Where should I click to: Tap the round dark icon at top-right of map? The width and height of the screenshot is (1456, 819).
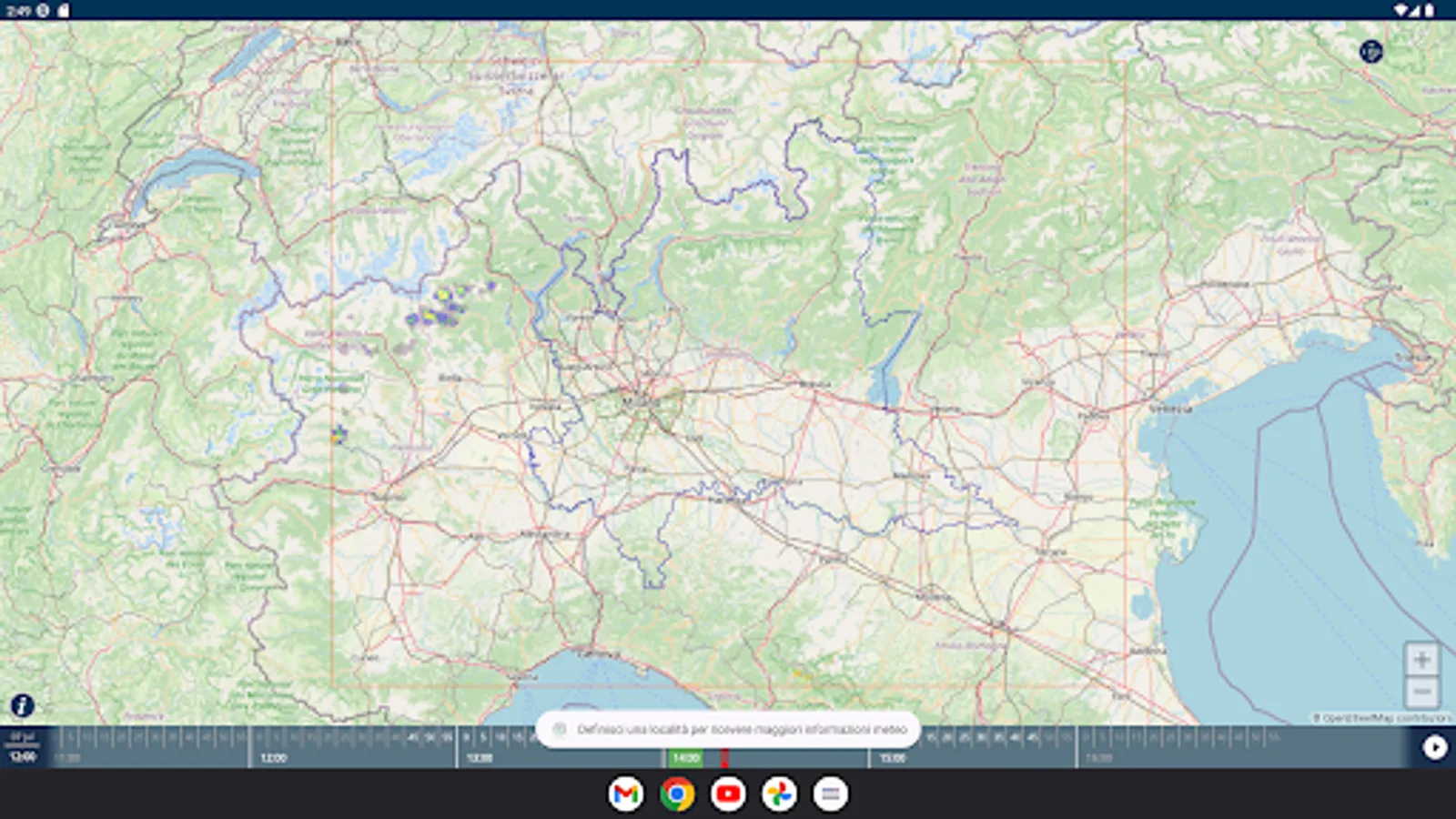(1370, 52)
